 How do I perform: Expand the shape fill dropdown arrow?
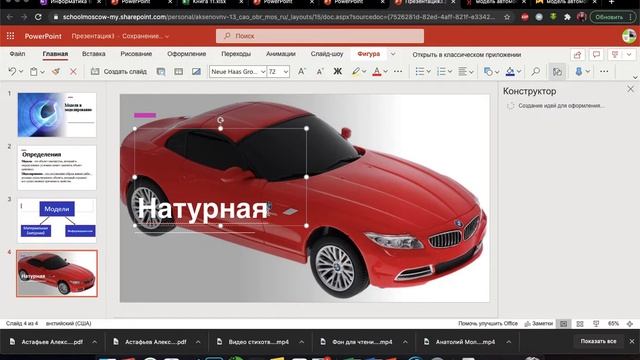click(519, 72)
